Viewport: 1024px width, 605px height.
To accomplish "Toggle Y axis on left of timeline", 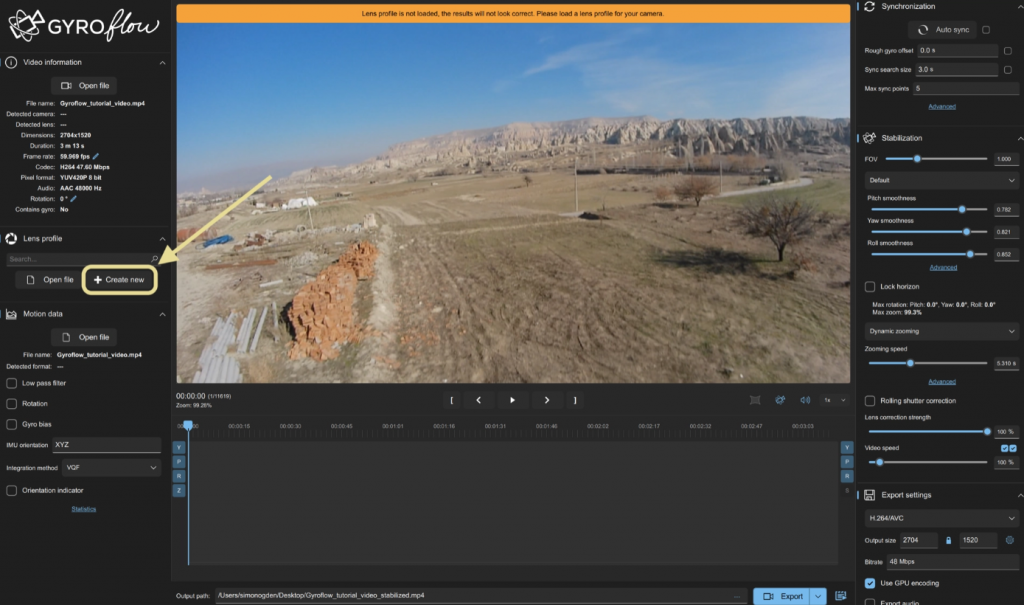I will point(179,448).
